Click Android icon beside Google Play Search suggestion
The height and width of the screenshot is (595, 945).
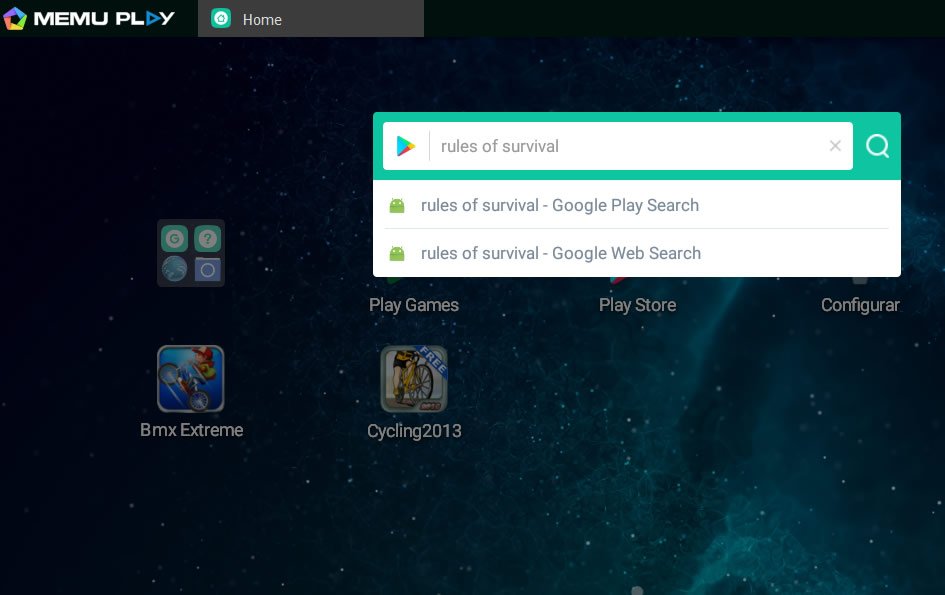397,205
